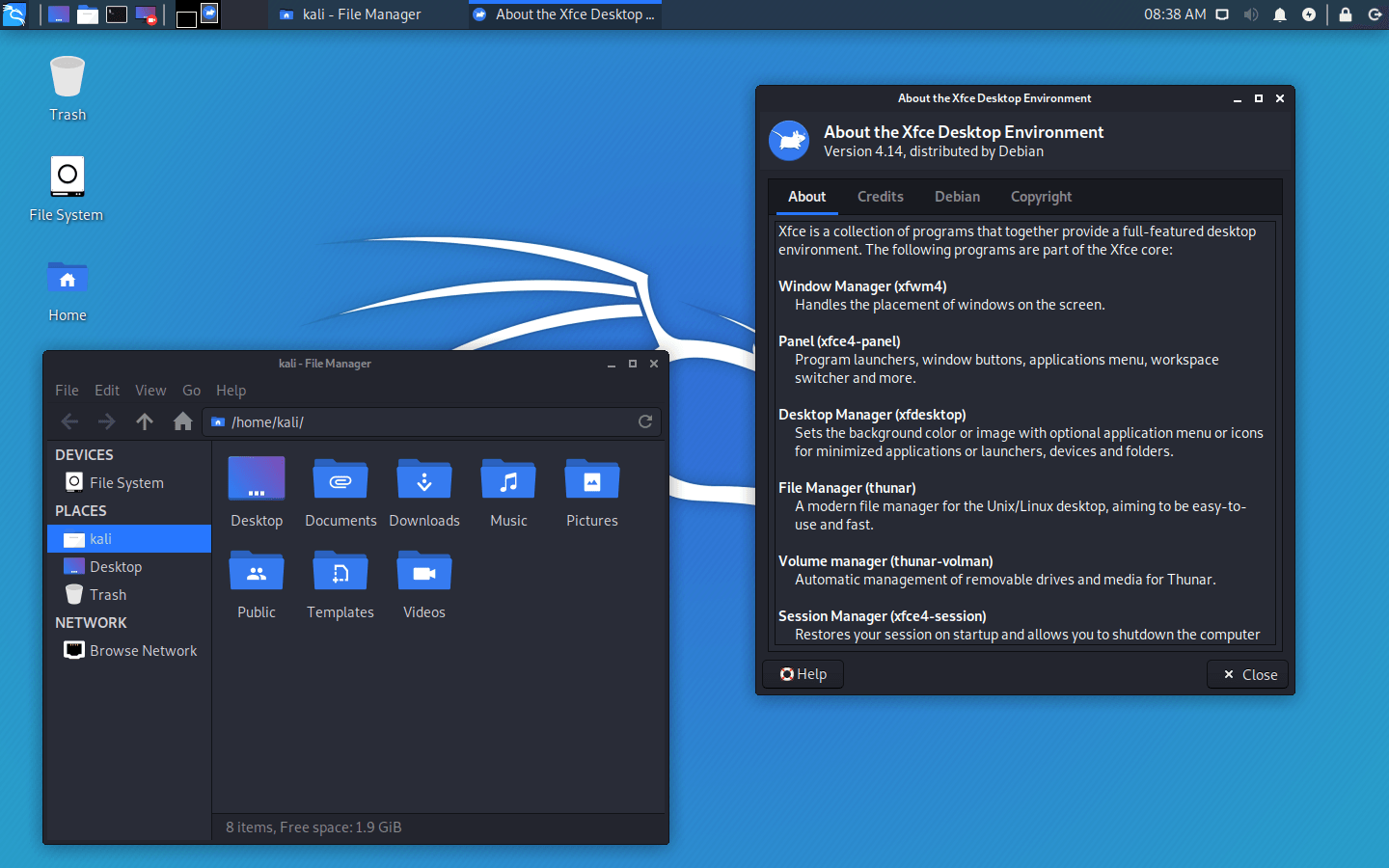
Task: Click the Help button in About dialog
Action: tap(803, 674)
